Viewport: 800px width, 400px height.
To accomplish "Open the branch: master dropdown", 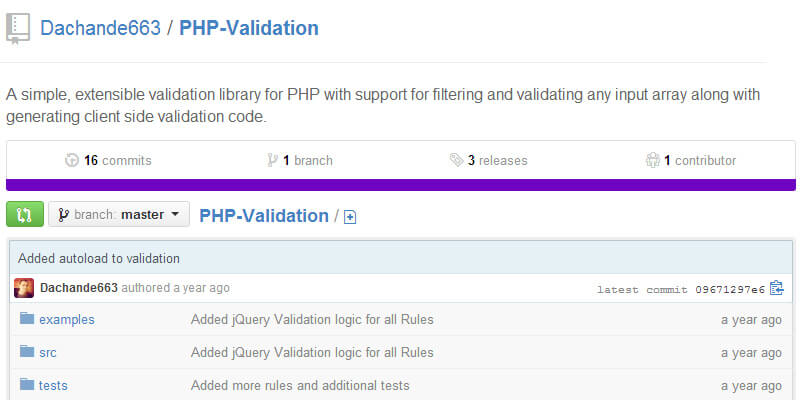I will [x=118, y=214].
